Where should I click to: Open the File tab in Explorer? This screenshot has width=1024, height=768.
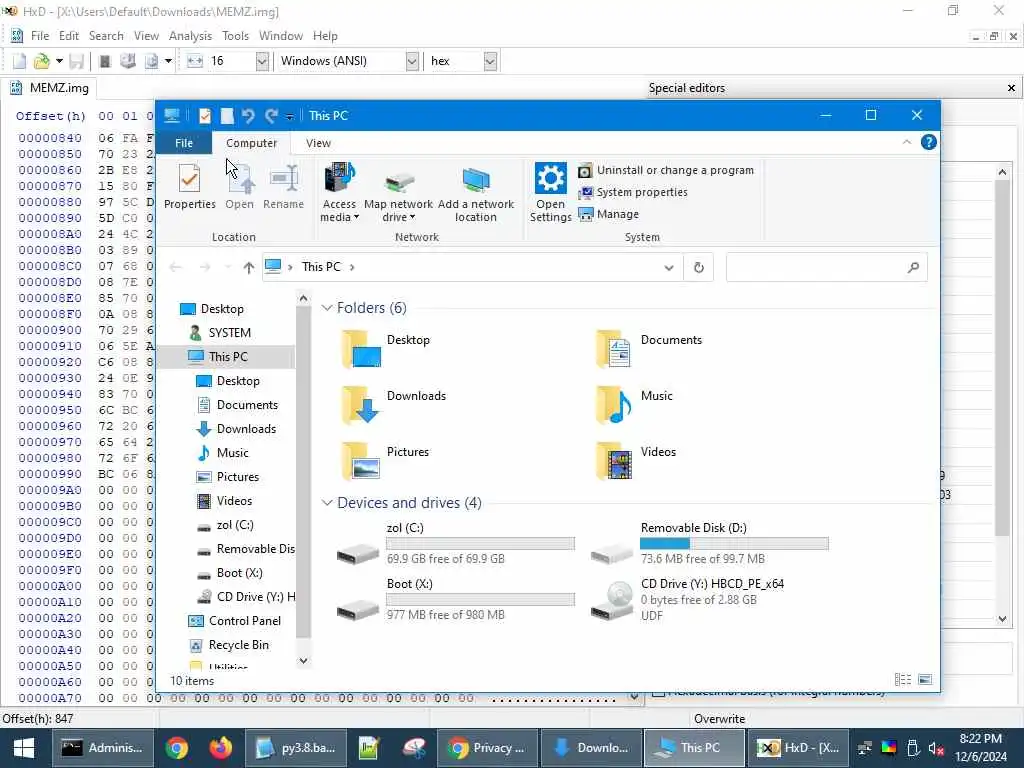click(x=184, y=143)
